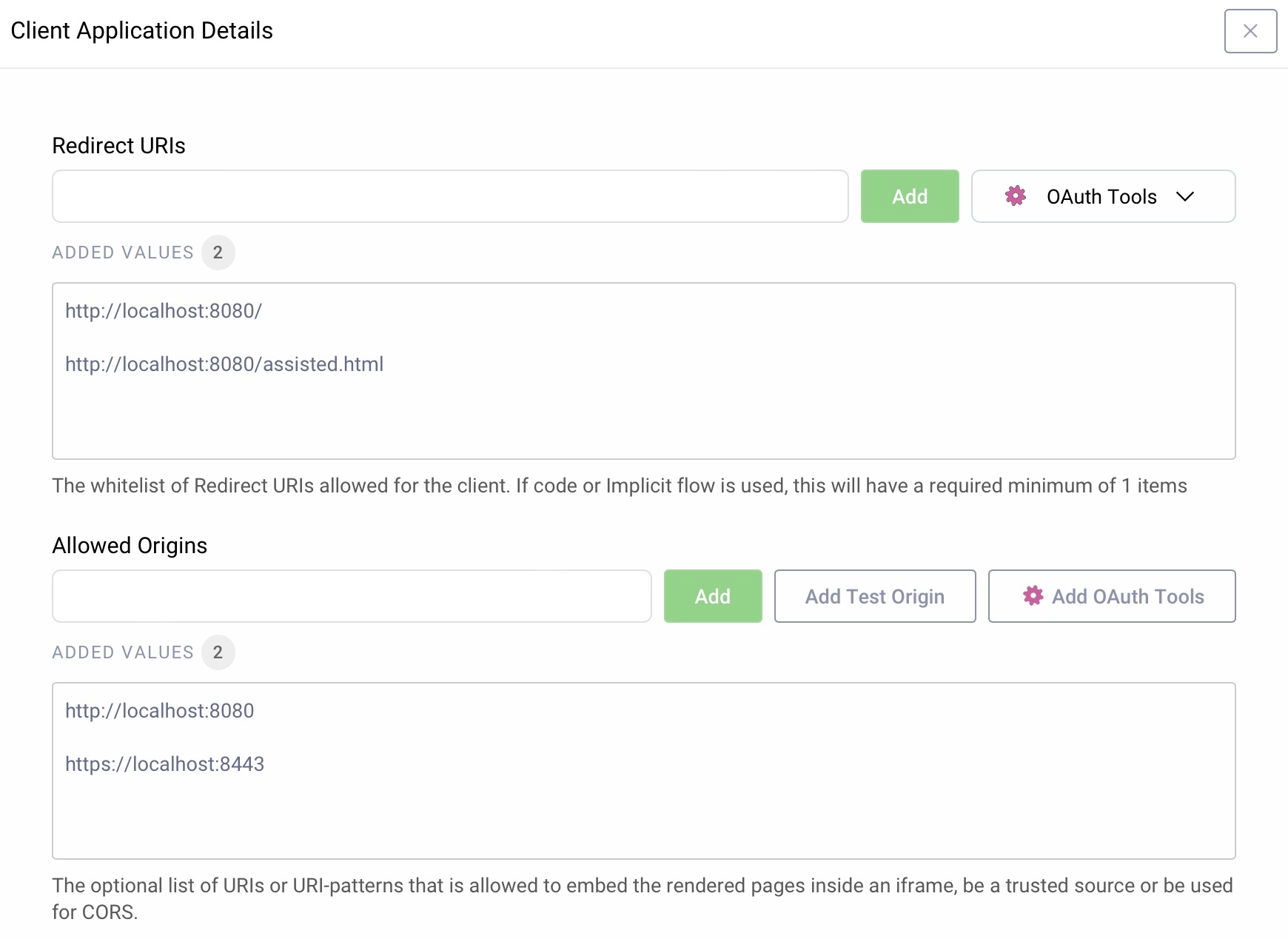This screenshot has height=939, width=1288.
Task: Click the X to close Client Application Details
Action: (1250, 31)
